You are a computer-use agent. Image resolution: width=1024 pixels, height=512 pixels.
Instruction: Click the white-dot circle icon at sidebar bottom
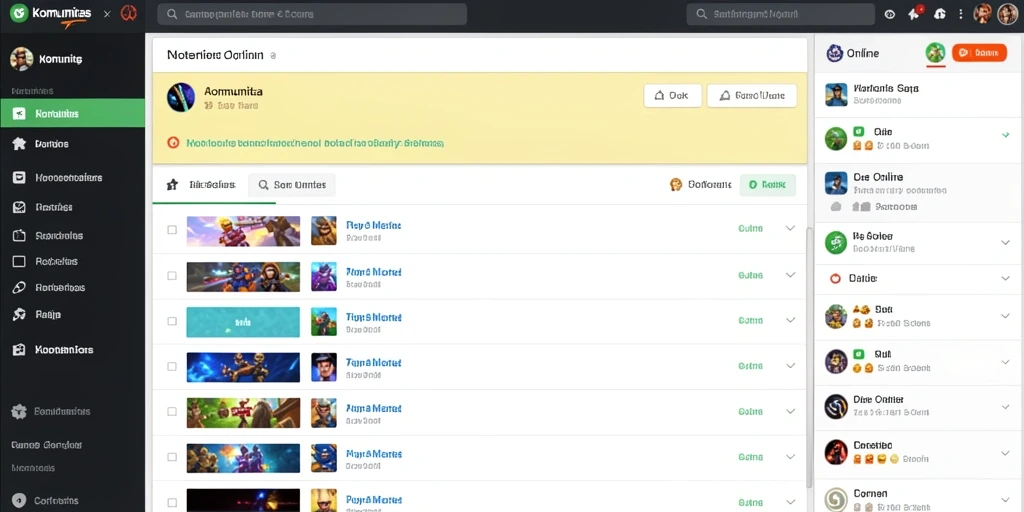click(x=19, y=501)
